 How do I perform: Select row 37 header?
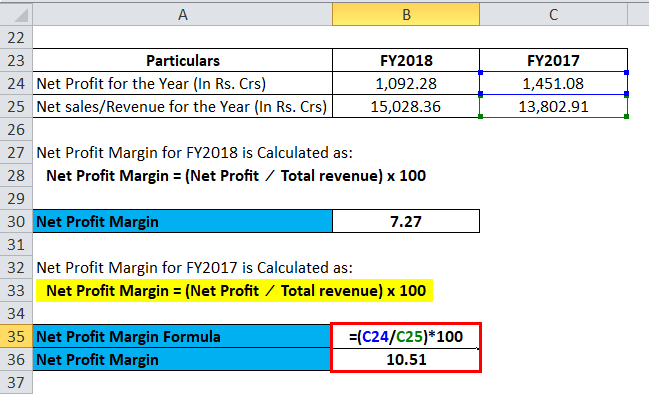16,382
